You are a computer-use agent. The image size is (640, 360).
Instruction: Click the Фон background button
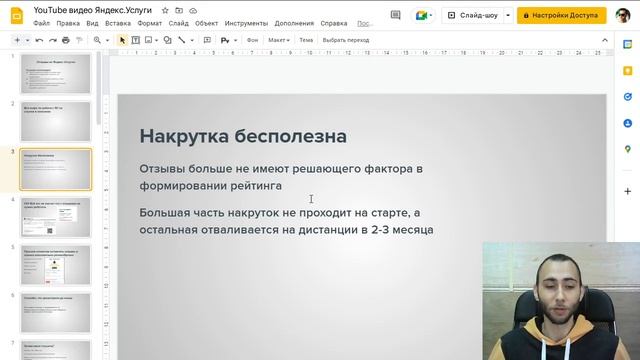[x=252, y=40]
